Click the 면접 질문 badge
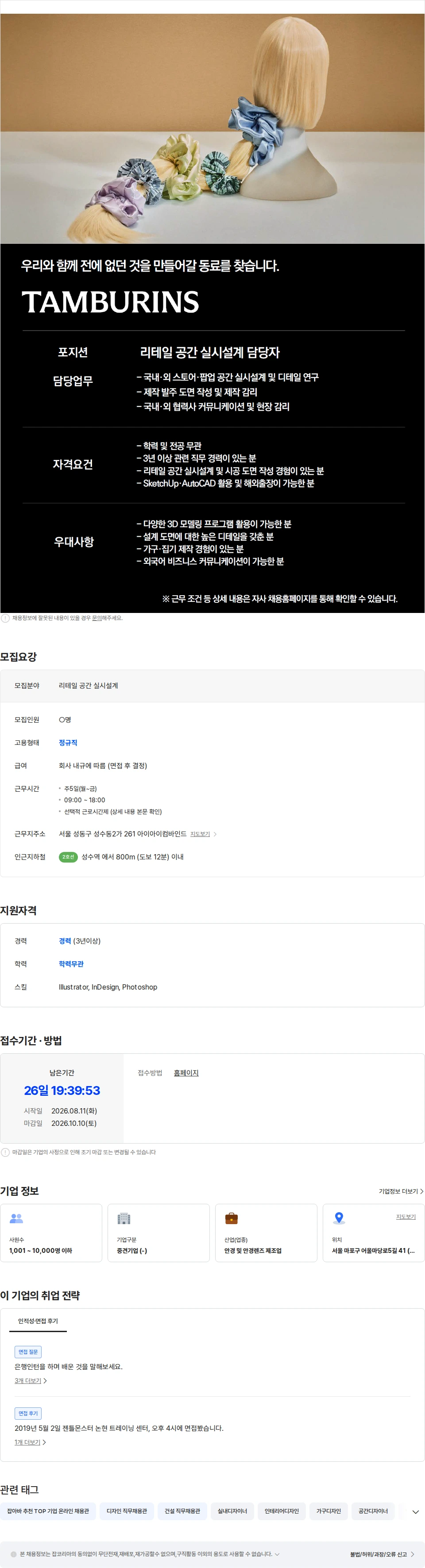This screenshot has height=1568, width=425. point(28,1352)
